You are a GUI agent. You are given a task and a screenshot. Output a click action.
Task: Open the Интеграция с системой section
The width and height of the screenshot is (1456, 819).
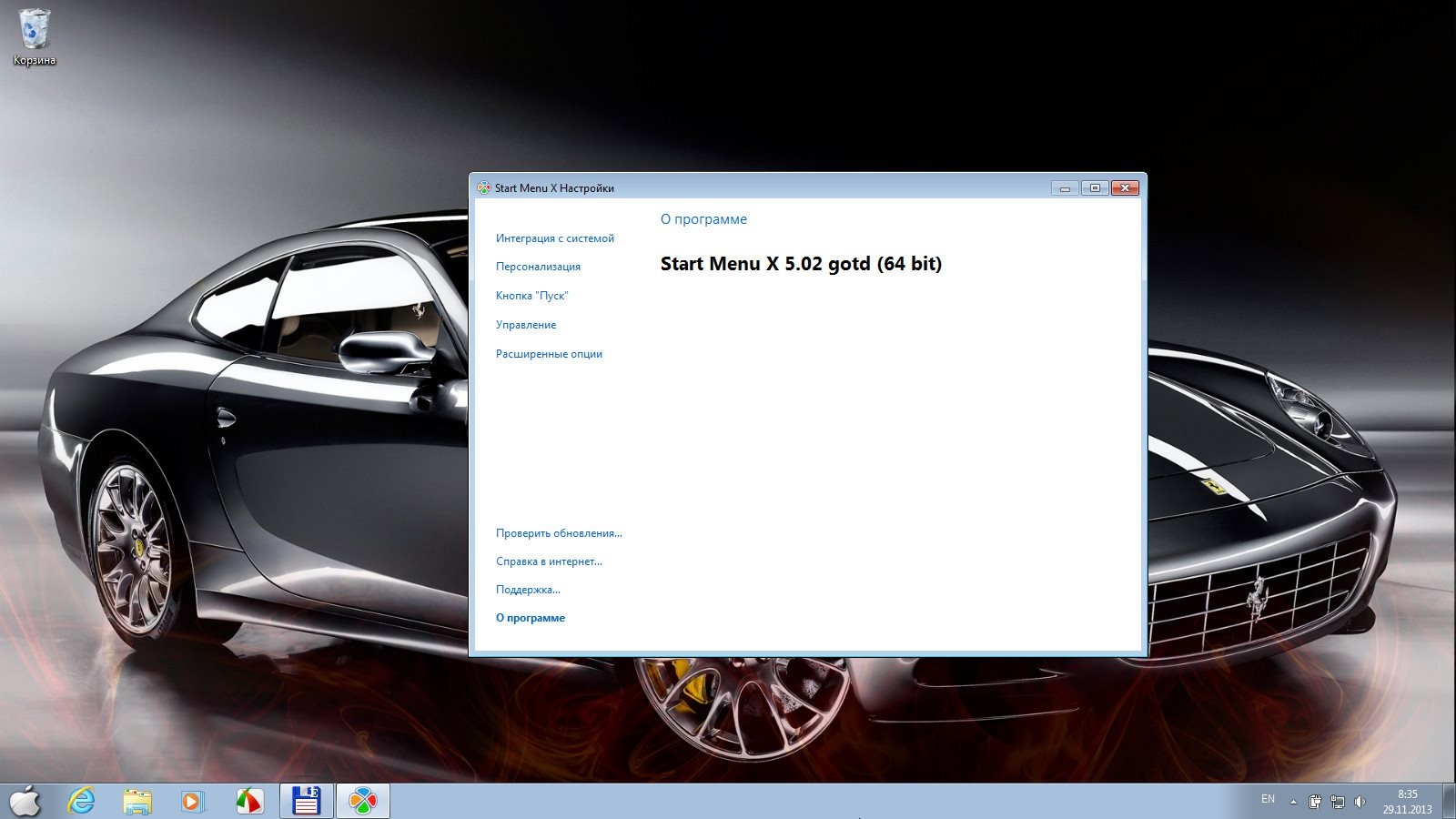click(554, 238)
